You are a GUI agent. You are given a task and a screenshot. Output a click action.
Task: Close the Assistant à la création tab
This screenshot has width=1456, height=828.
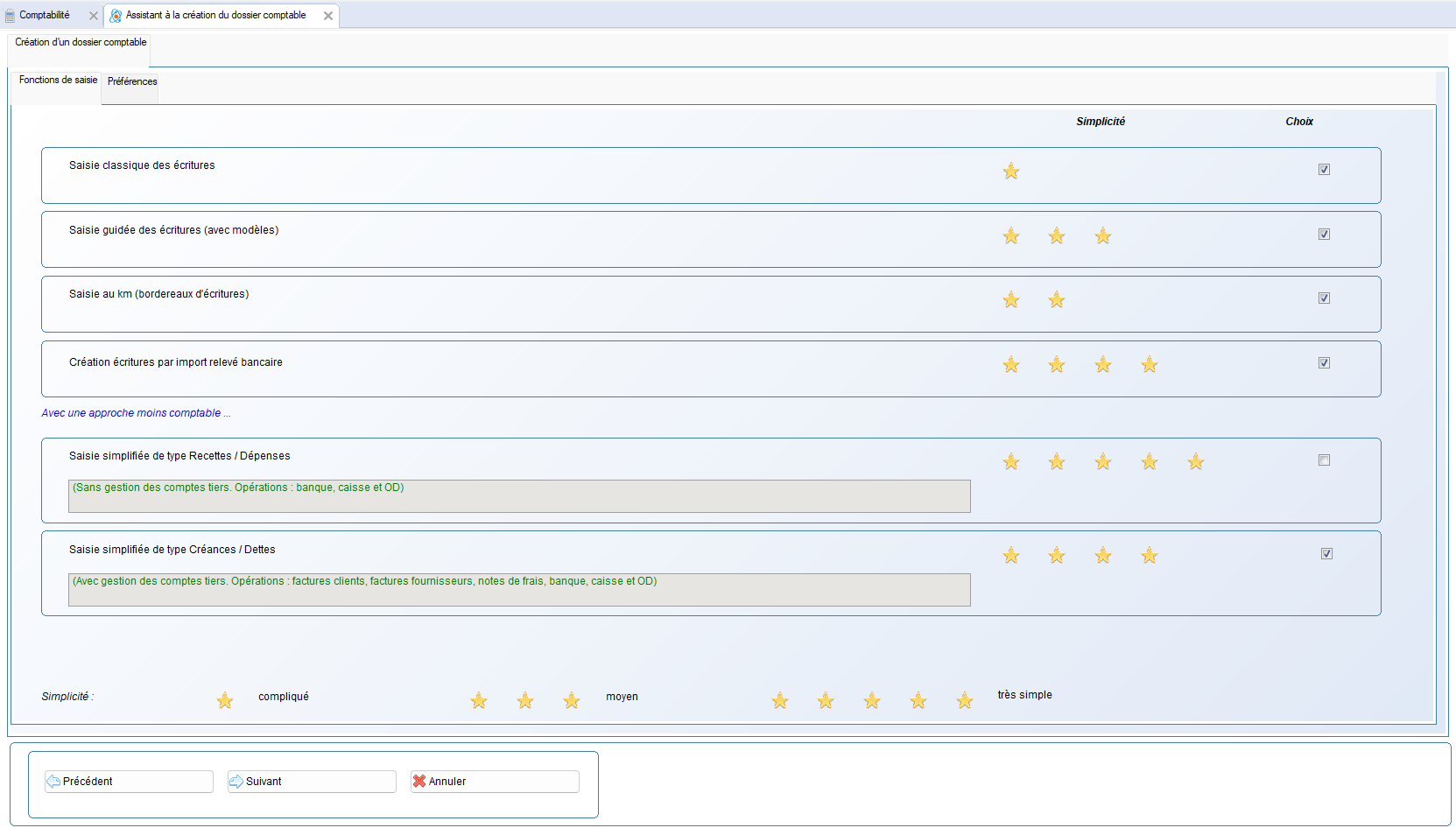[328, 16]
